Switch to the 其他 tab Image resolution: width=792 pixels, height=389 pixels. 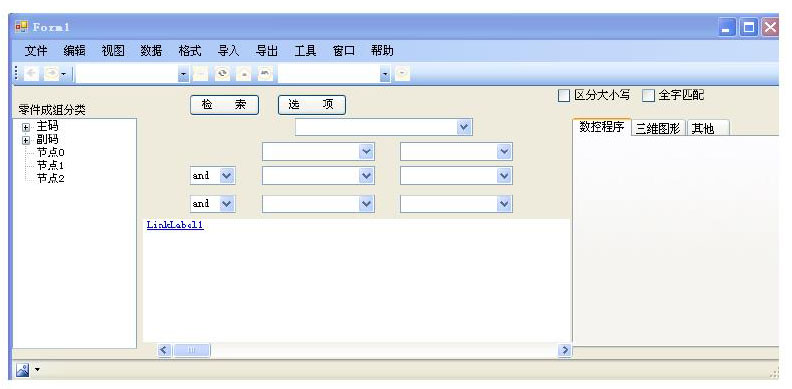(707, 128)
